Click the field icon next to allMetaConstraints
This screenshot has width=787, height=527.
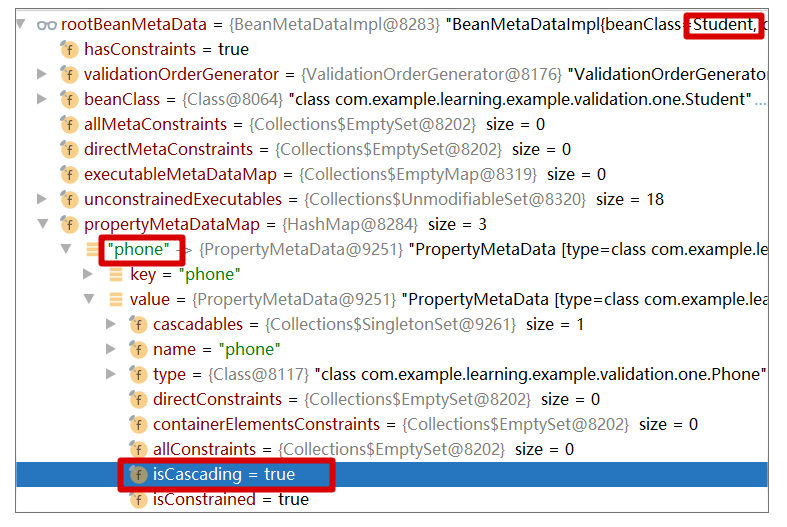[69, 124]
